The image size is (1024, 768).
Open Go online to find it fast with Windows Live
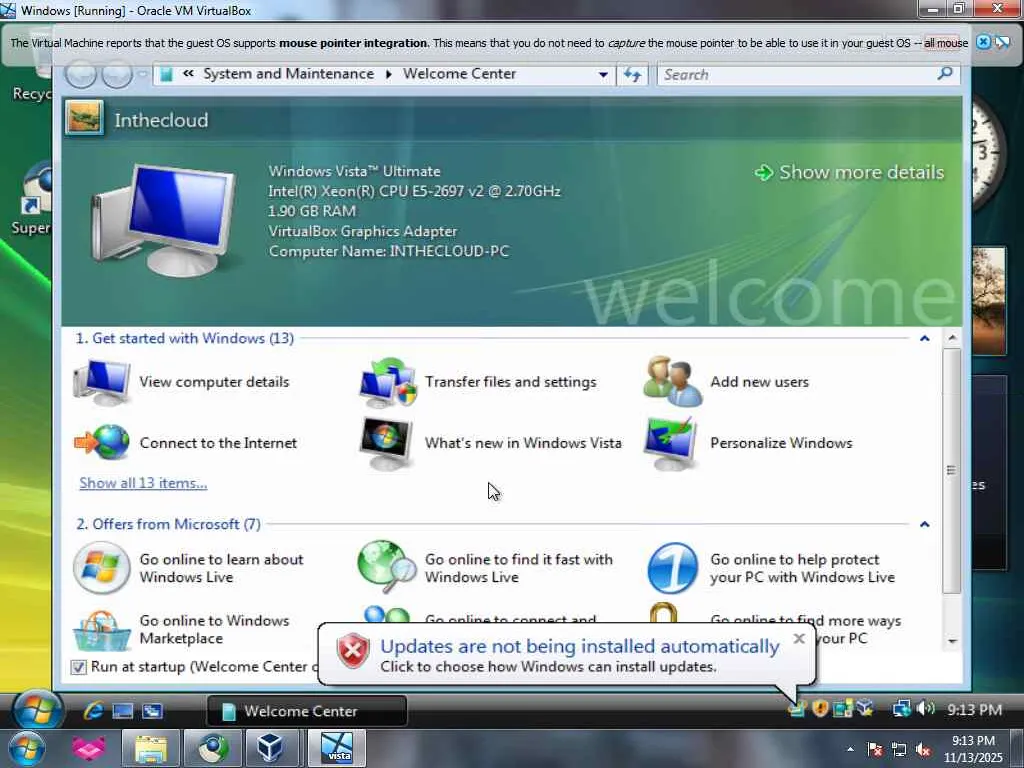[x=485, y=568]
